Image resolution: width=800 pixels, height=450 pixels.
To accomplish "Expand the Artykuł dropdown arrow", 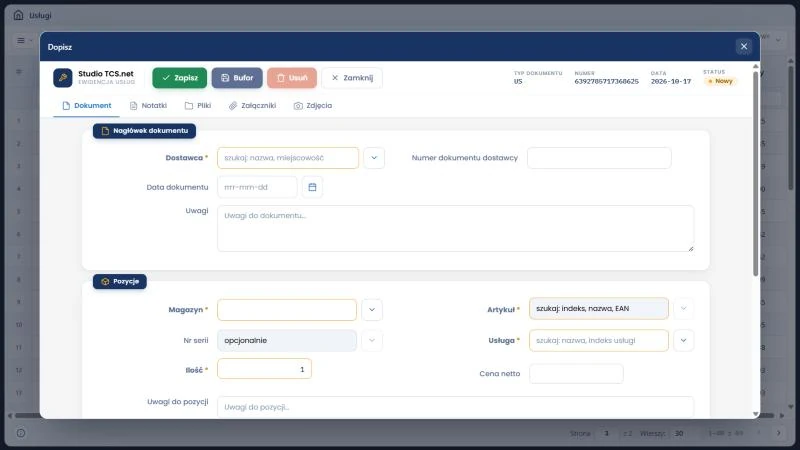I will 684,309.
